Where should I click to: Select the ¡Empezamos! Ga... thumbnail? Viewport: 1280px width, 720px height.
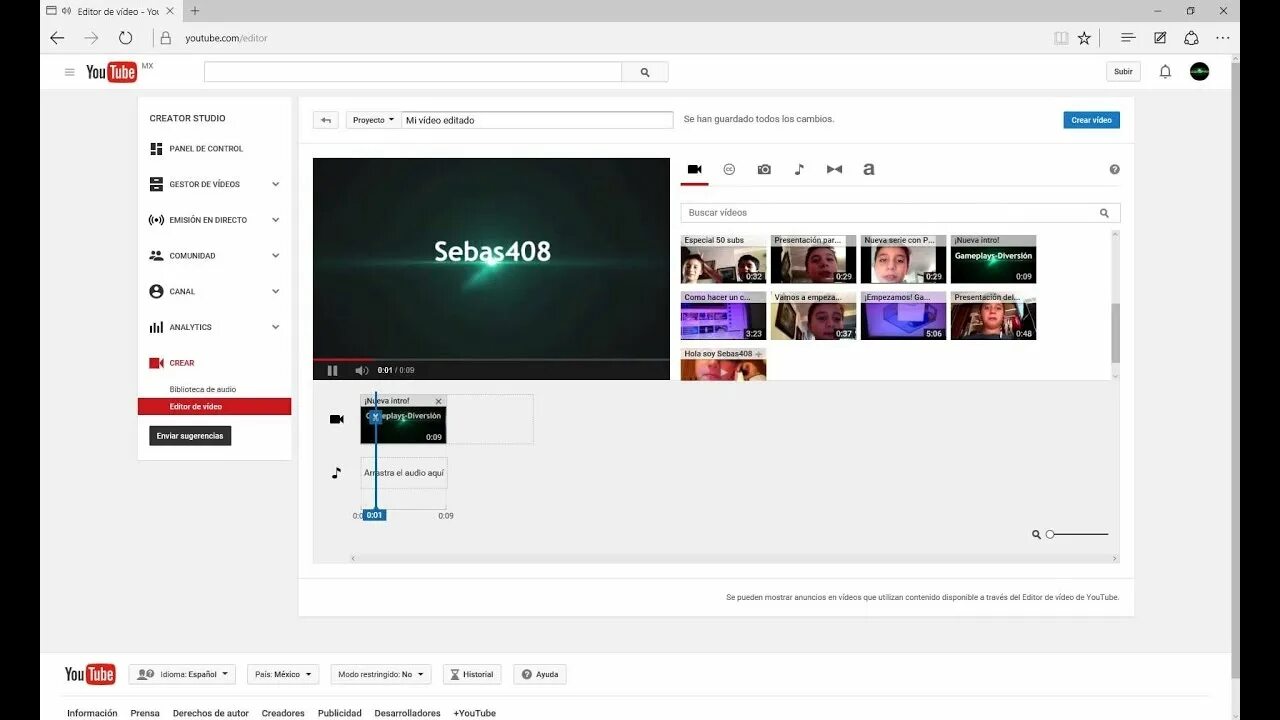[904, 316]
